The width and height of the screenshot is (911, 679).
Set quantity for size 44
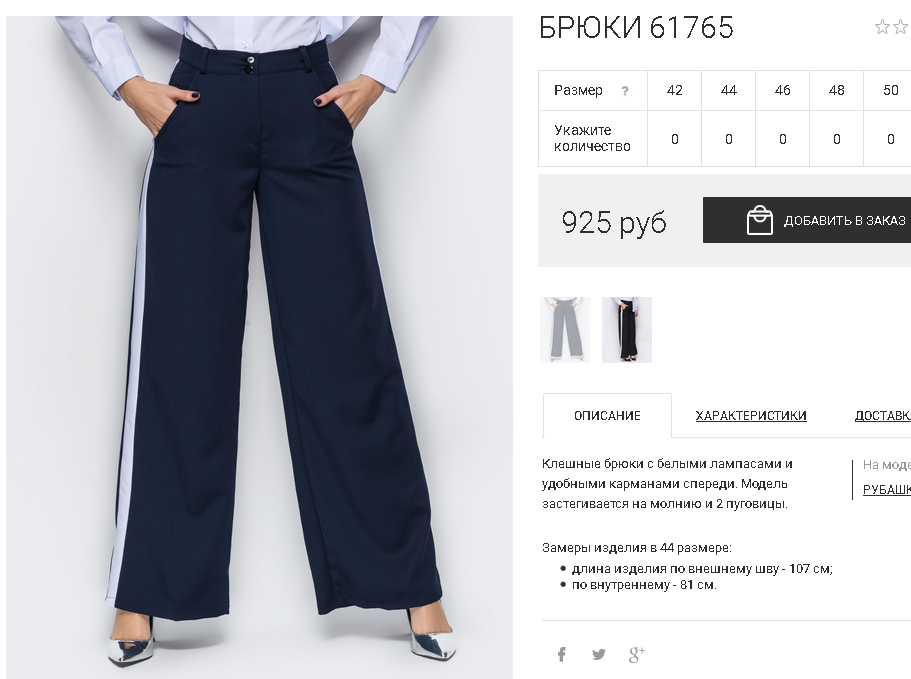coord(729,139)
